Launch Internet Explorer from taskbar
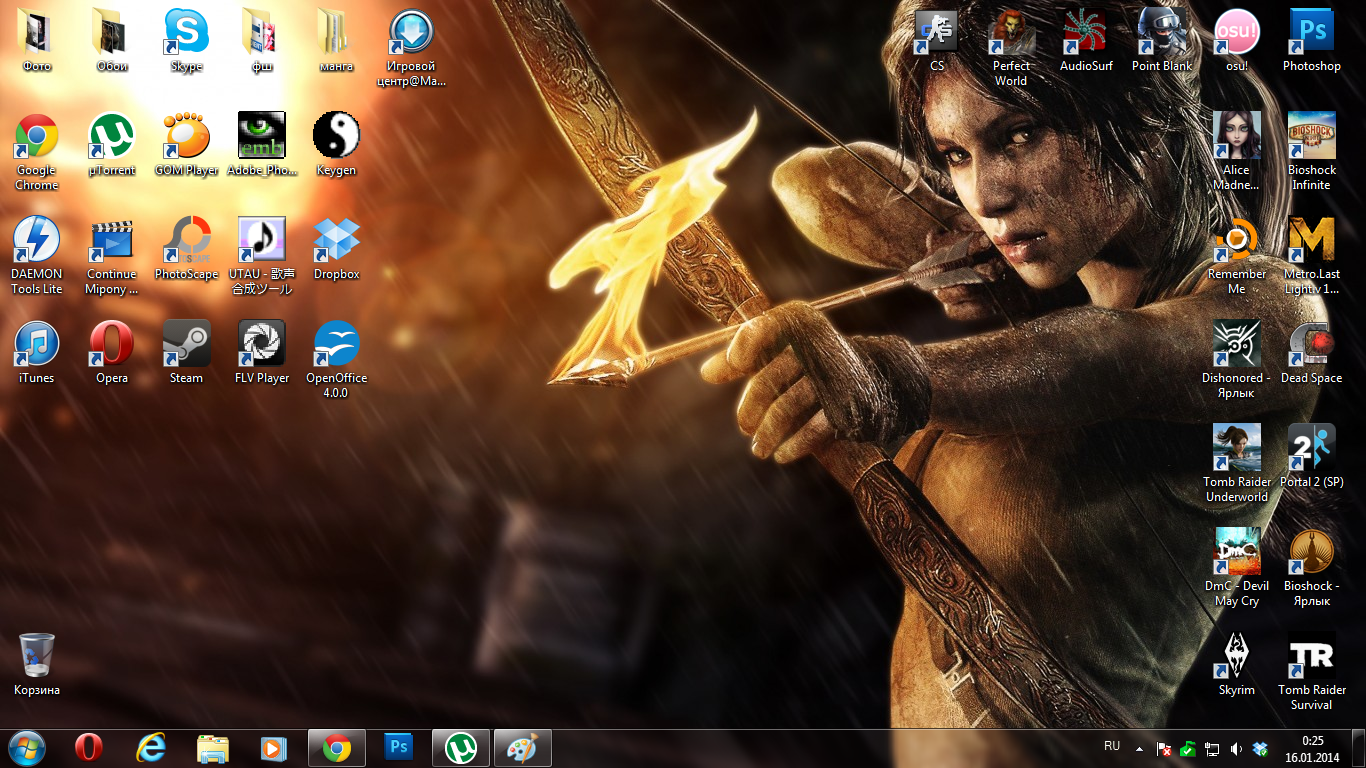The height and width of the screenshot is (768, 1366). point(151,748)
